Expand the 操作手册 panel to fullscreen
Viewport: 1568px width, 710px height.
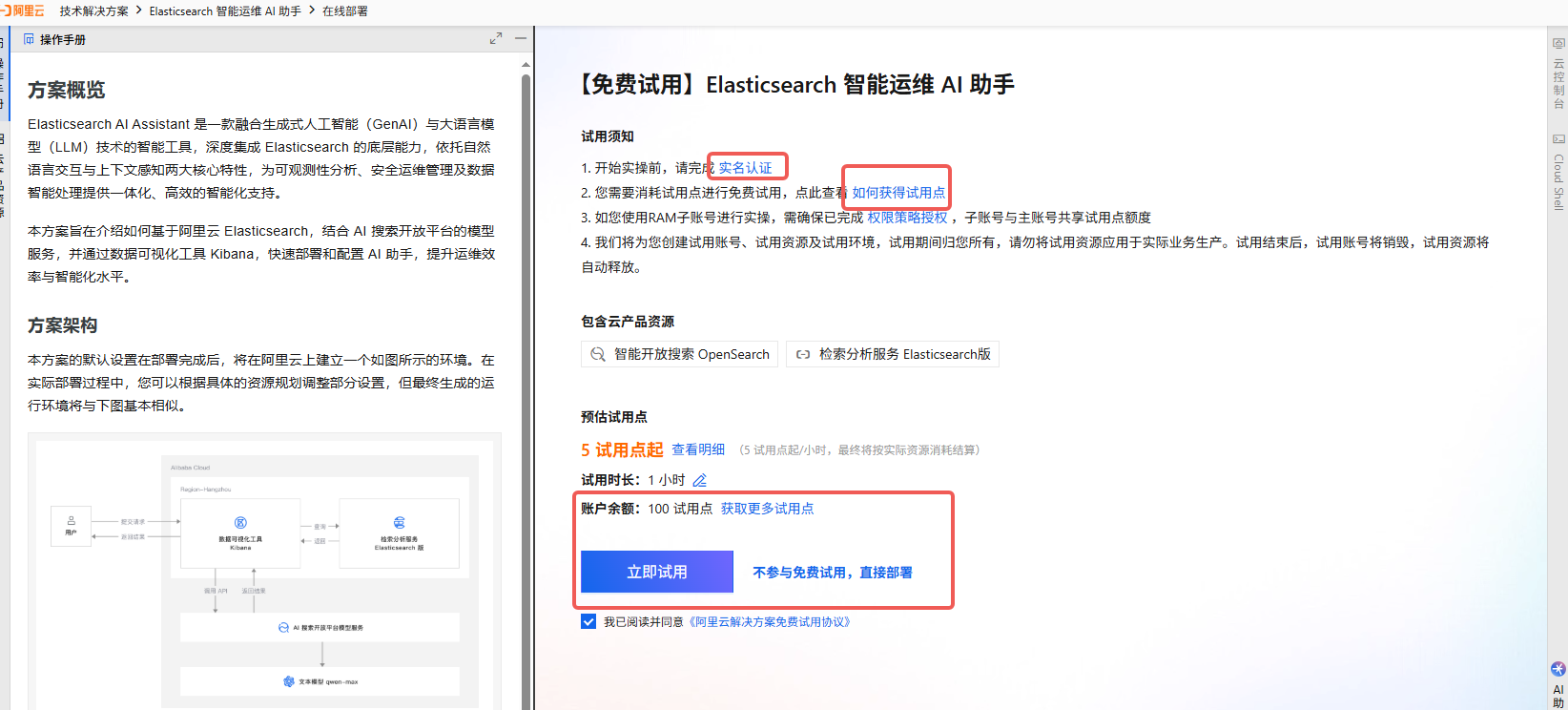click(496, 38)
